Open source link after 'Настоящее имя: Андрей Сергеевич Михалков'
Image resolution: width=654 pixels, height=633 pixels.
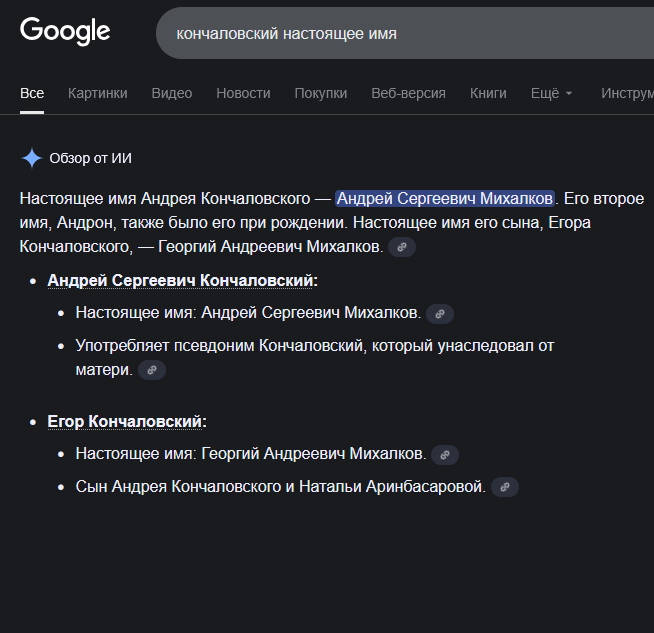click(x=440, y=314)
